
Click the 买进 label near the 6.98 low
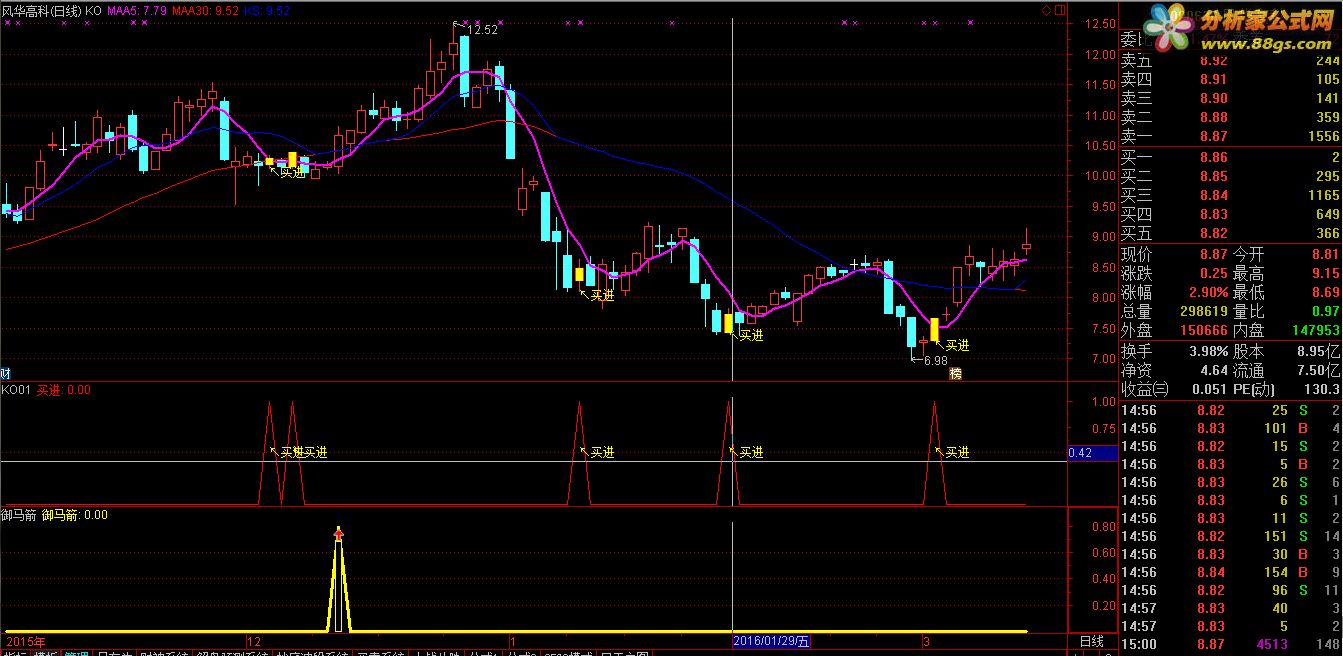957,346
